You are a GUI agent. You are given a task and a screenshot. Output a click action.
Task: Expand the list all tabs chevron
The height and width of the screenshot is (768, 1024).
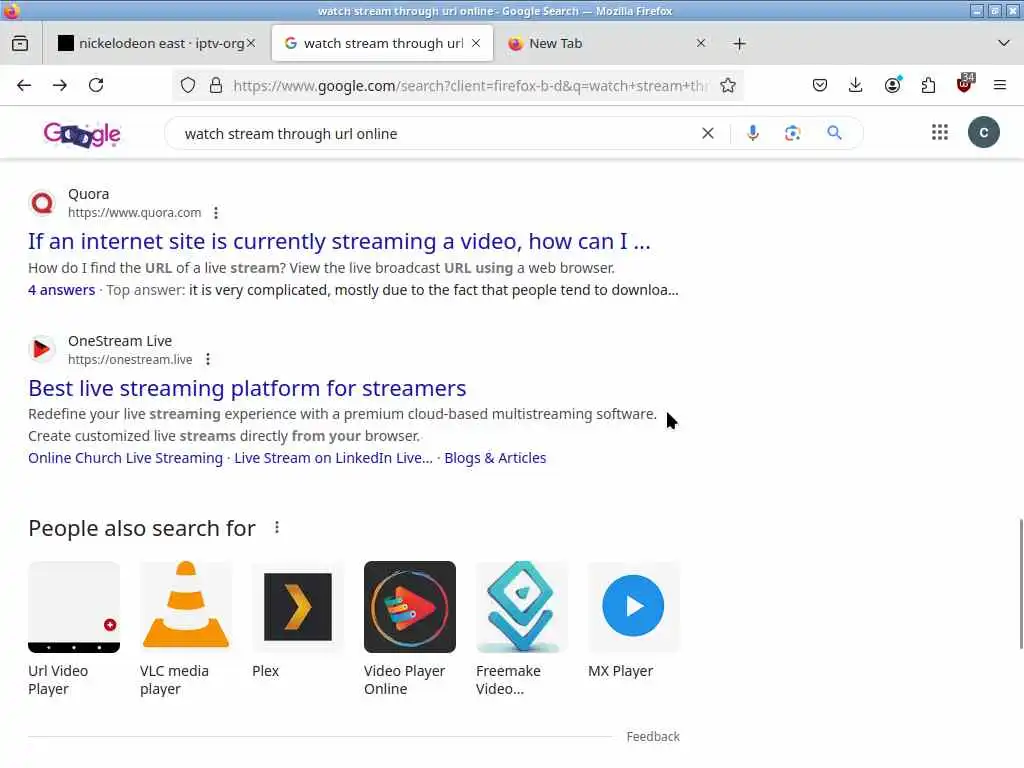tap(1004, 44)
